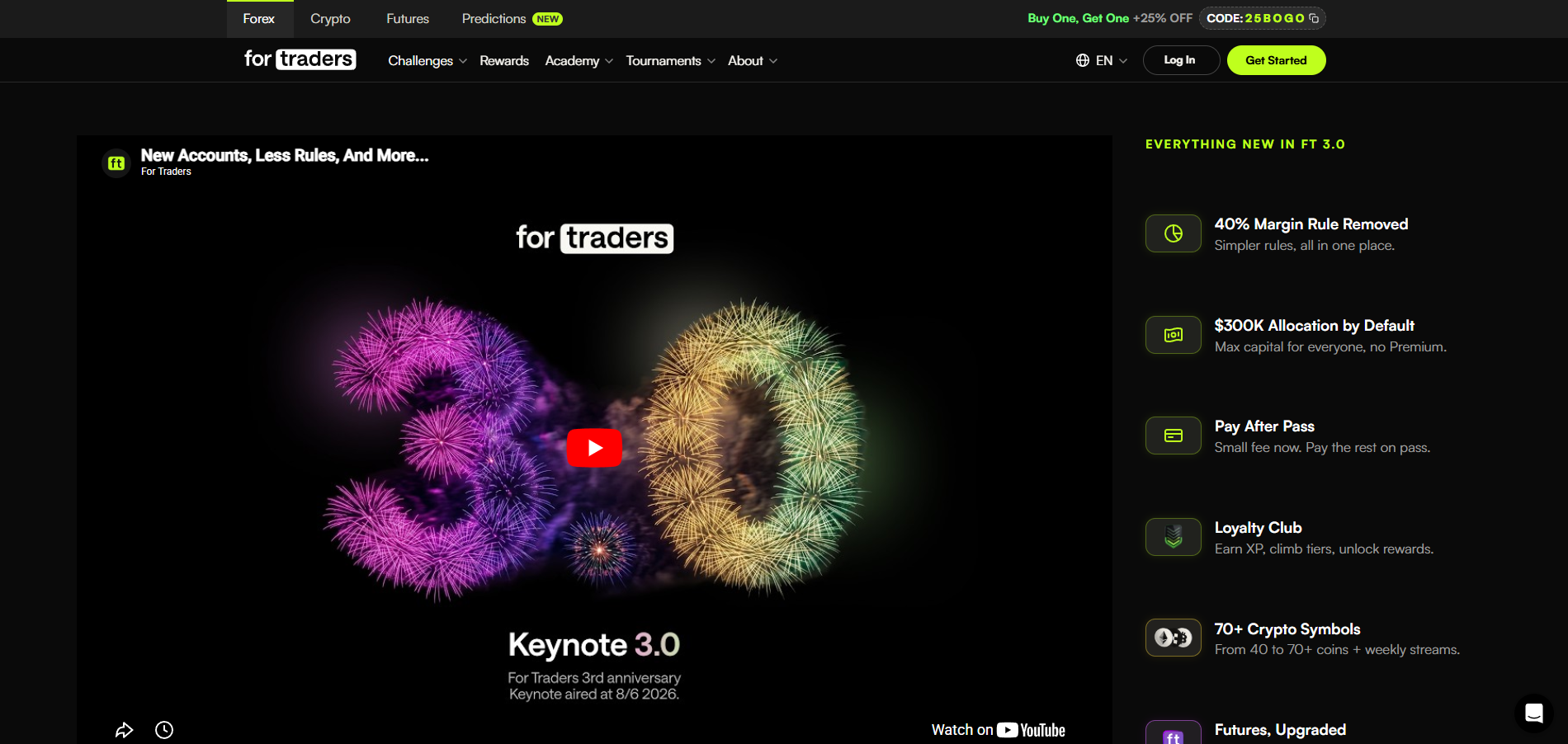Click the $300K Allocation money icon
Screen dimensions: 1568x744
click(1174, 335)
